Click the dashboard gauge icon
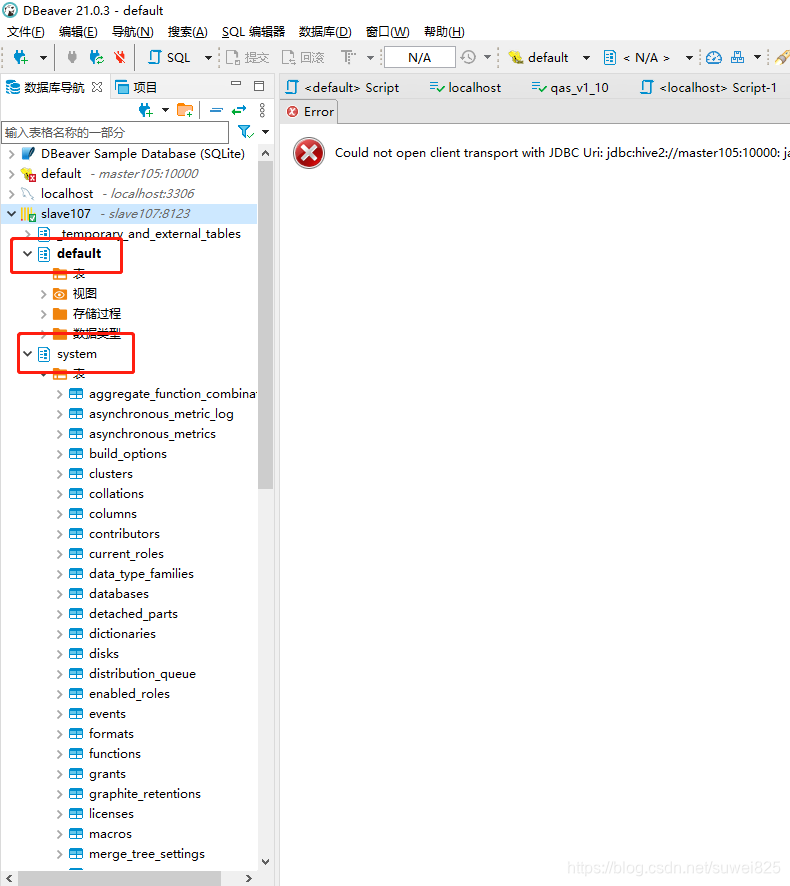 (x=714, y=57)
